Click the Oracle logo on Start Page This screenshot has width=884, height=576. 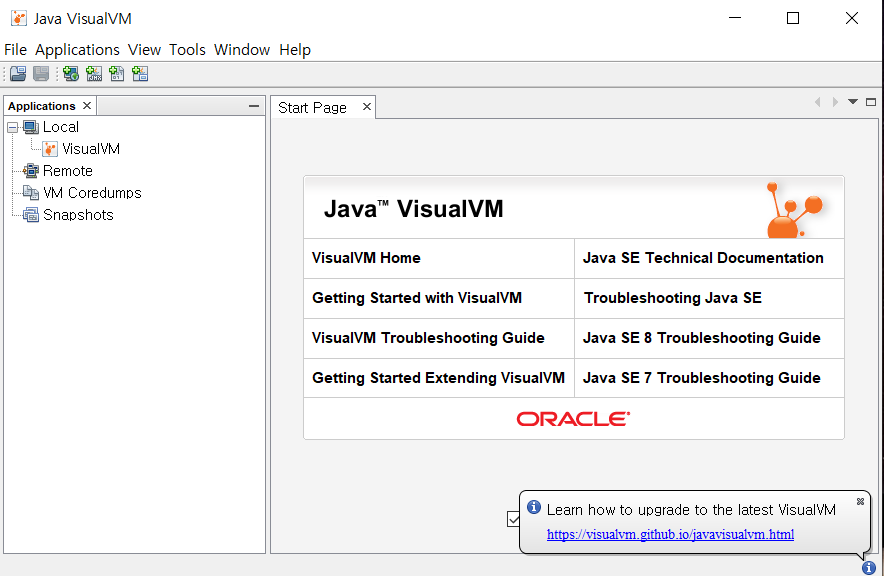tap(573, 419)
